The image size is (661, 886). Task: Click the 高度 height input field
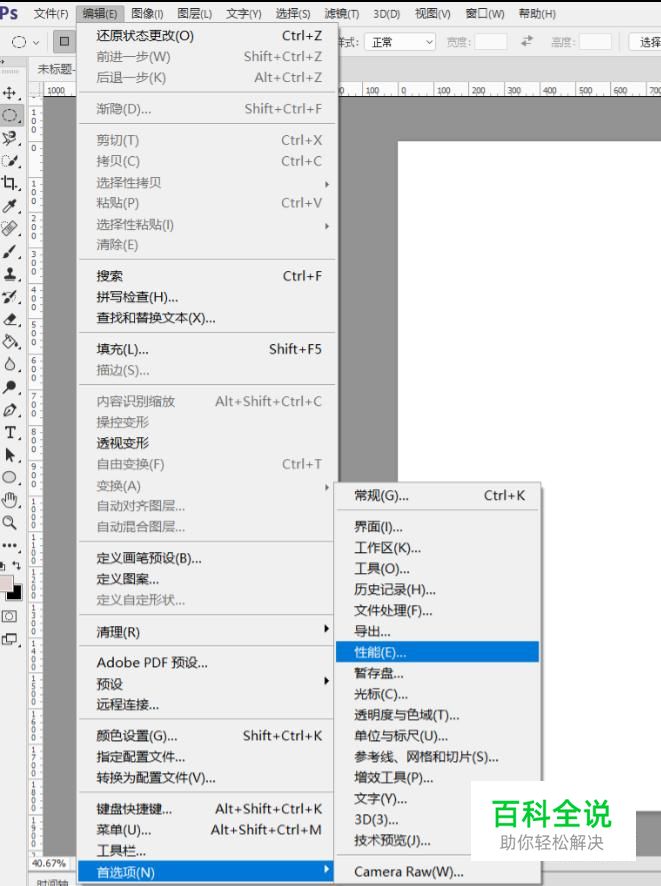click(595, 42)
